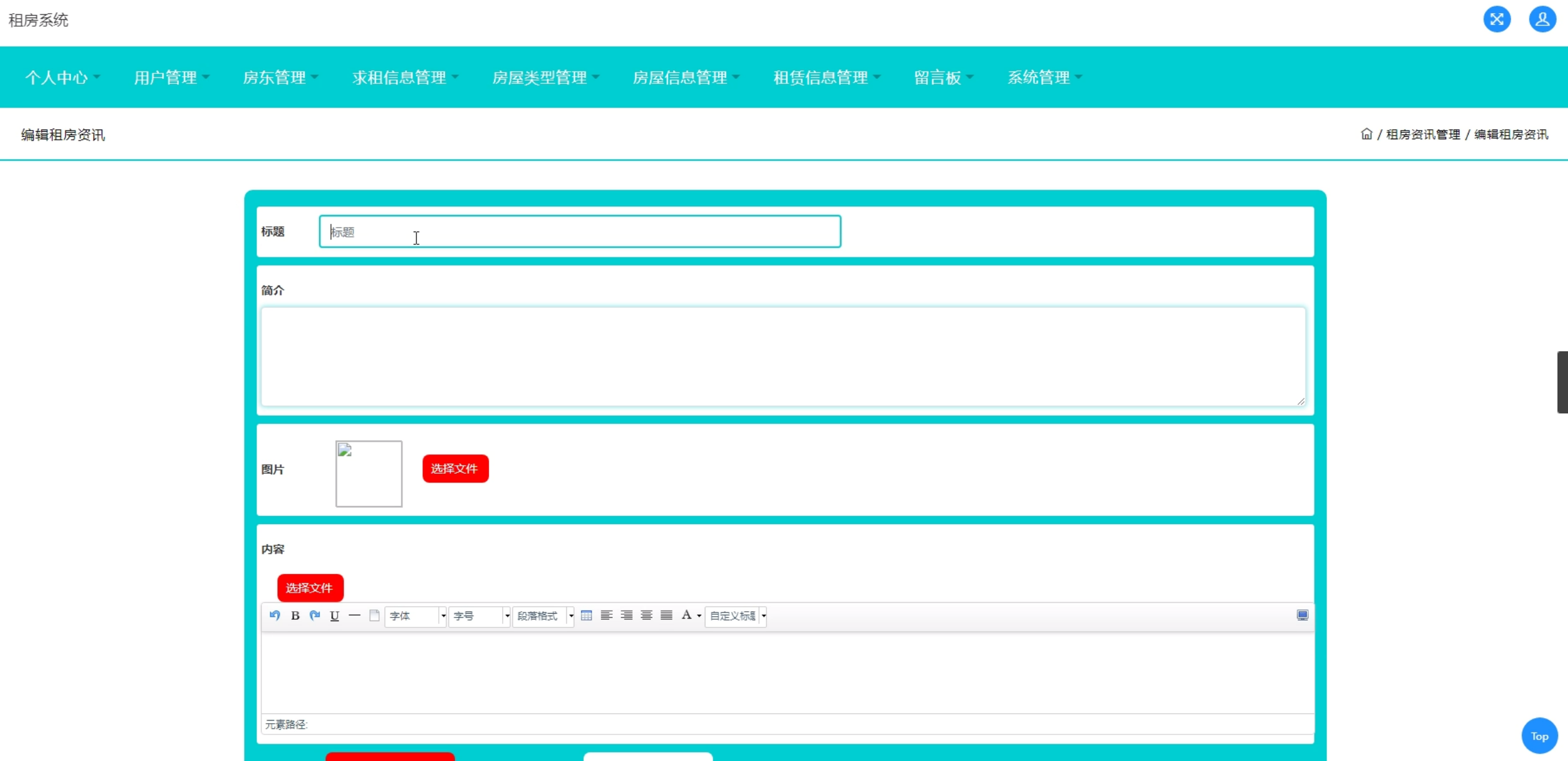Align text left in editor toolbar
This screenshot has width=1568, height=761.
[607, 616]
